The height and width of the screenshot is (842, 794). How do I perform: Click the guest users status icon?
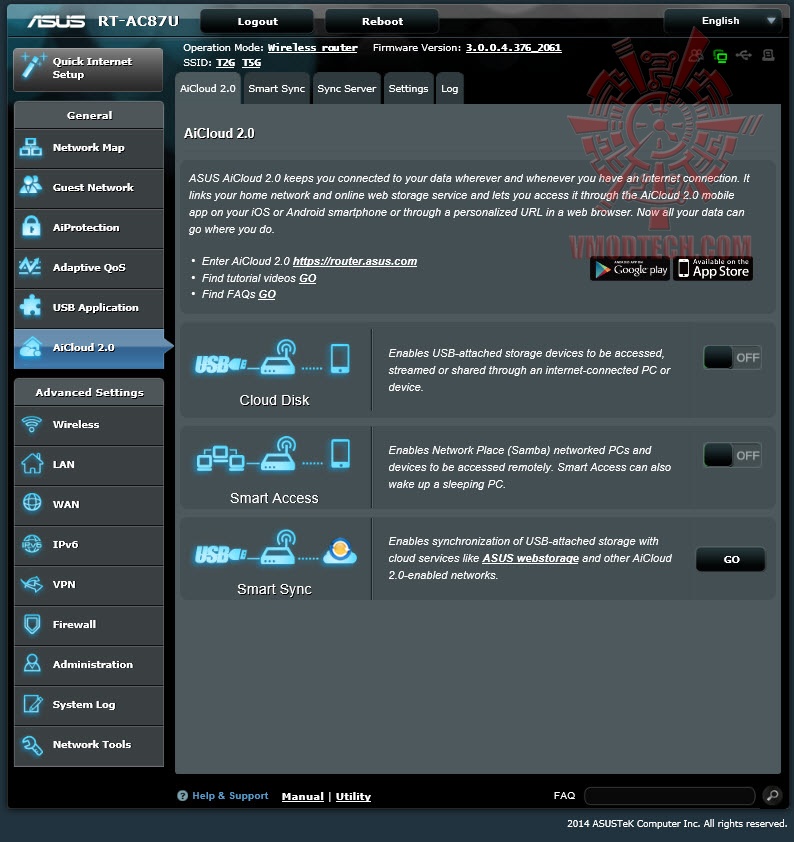tap(696, 55)
